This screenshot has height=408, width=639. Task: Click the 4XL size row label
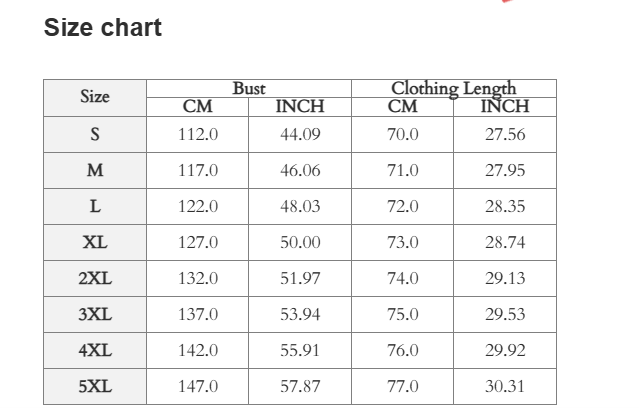point(95,351)
